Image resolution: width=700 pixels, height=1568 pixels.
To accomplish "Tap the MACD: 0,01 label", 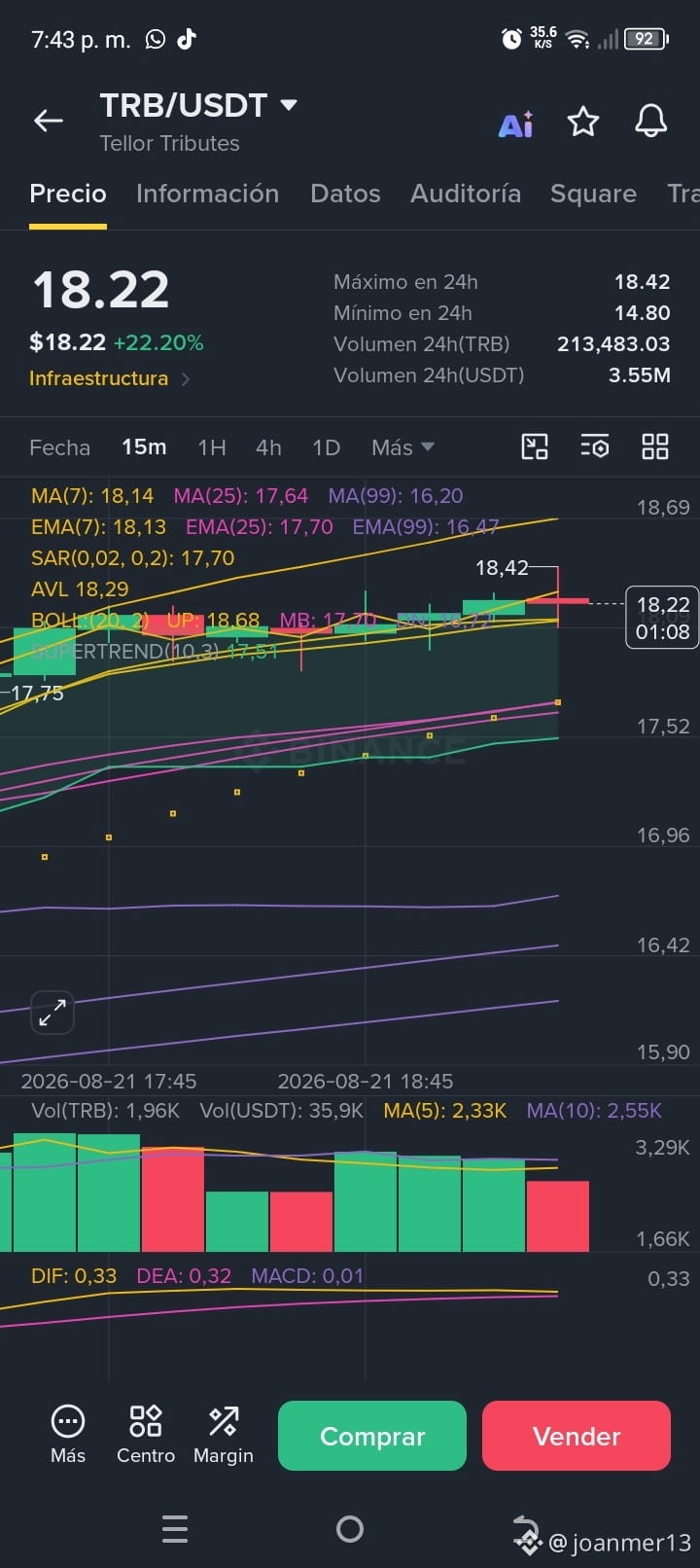I will 307,1276.
